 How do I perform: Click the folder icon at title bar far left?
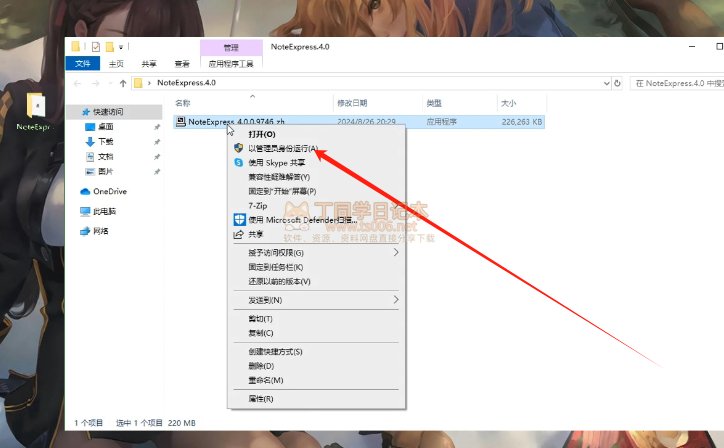pyautogui.click(x=76, y=46)
